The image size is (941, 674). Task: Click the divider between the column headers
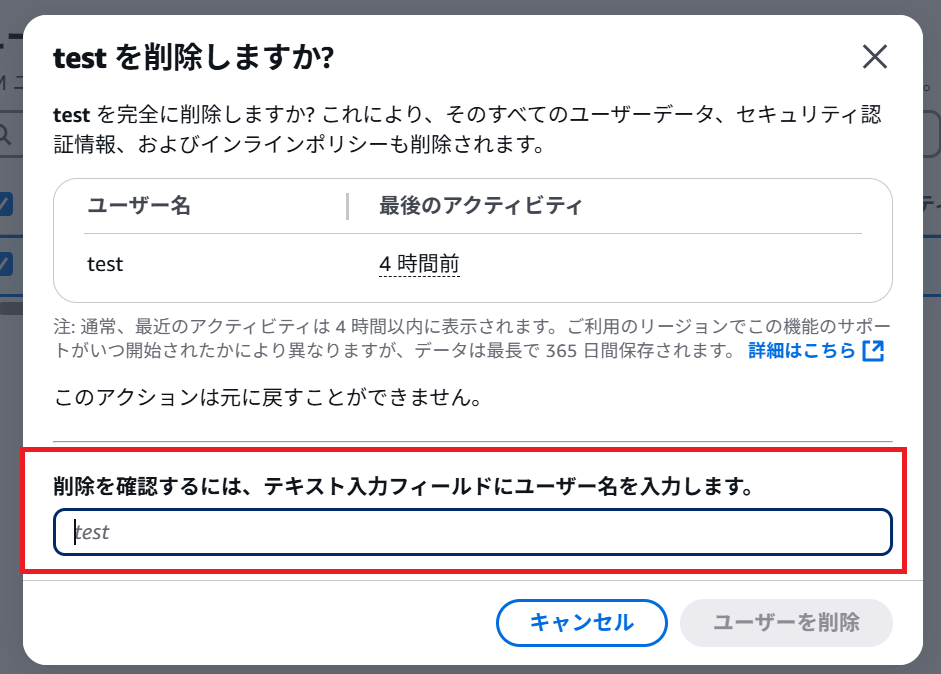tap(347, 207)
